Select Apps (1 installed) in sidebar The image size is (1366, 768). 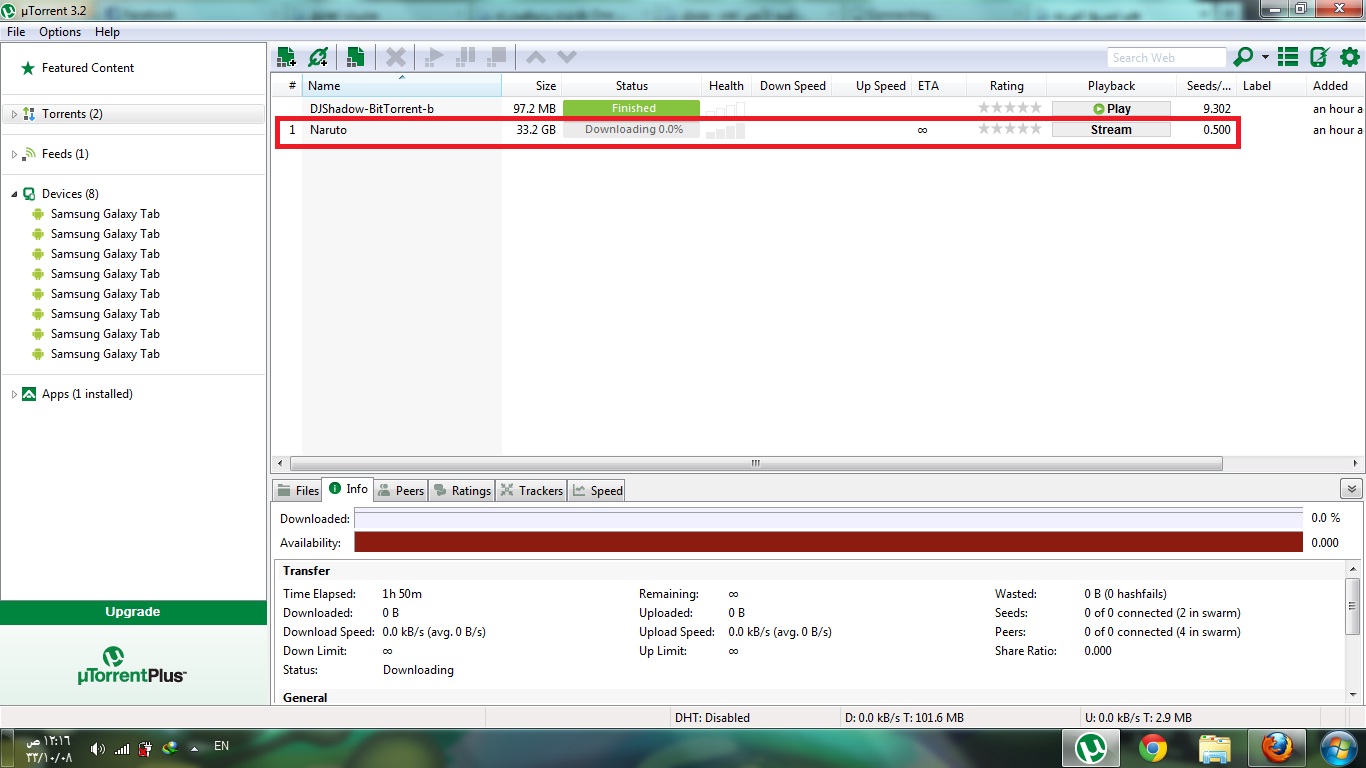click(x=87, y=394)
